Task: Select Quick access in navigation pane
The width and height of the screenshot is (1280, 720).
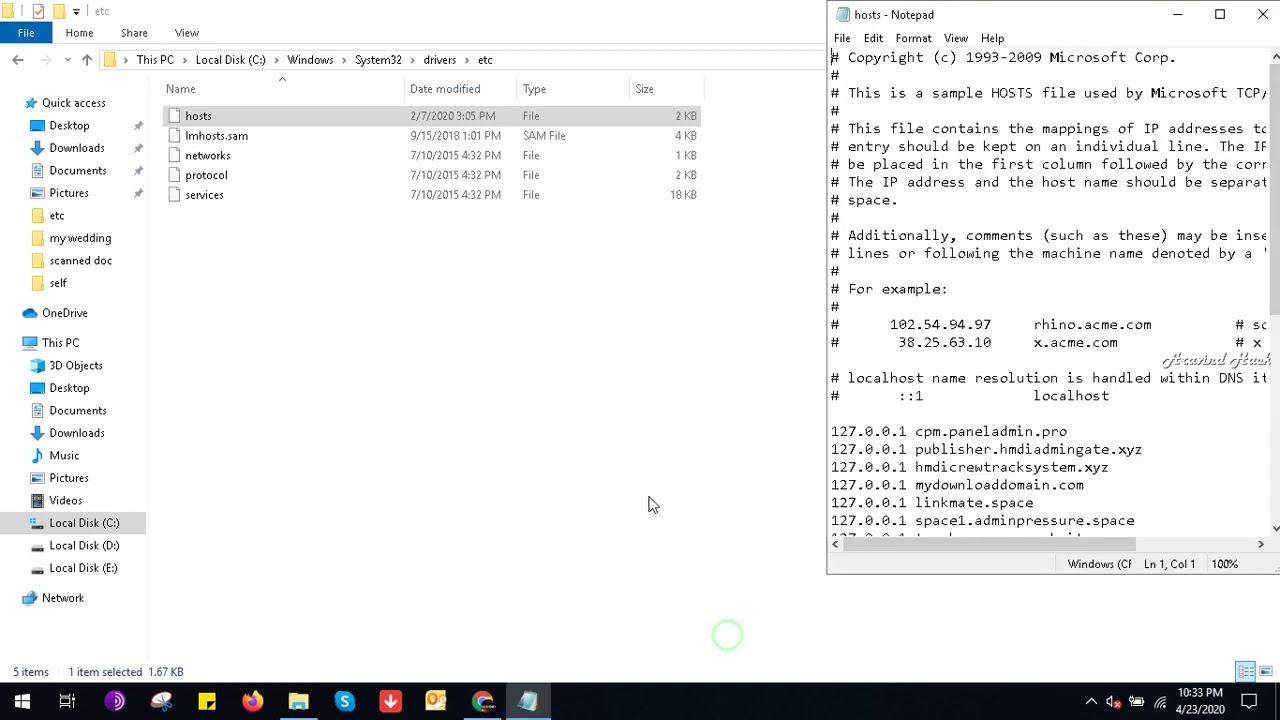Action: [73, 103]
